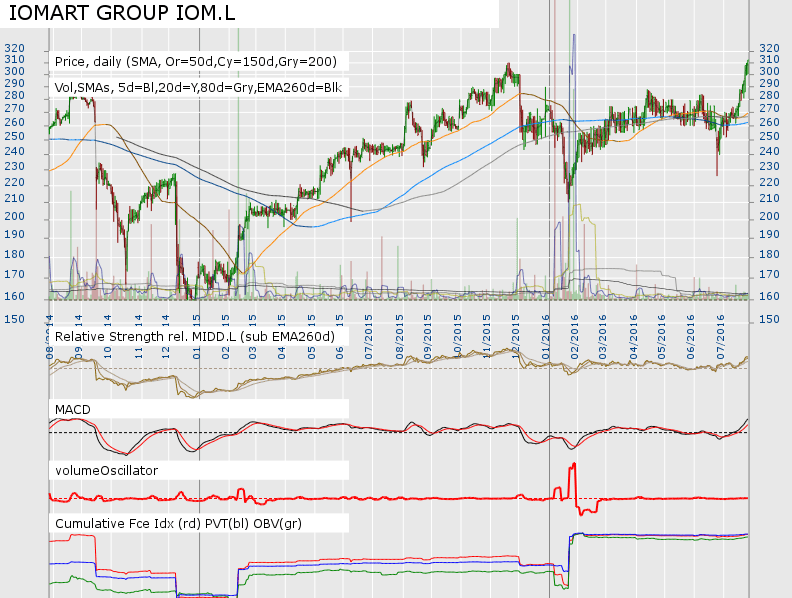
Task: Select the volumeOscillator panel label
Action: [106, 471]
